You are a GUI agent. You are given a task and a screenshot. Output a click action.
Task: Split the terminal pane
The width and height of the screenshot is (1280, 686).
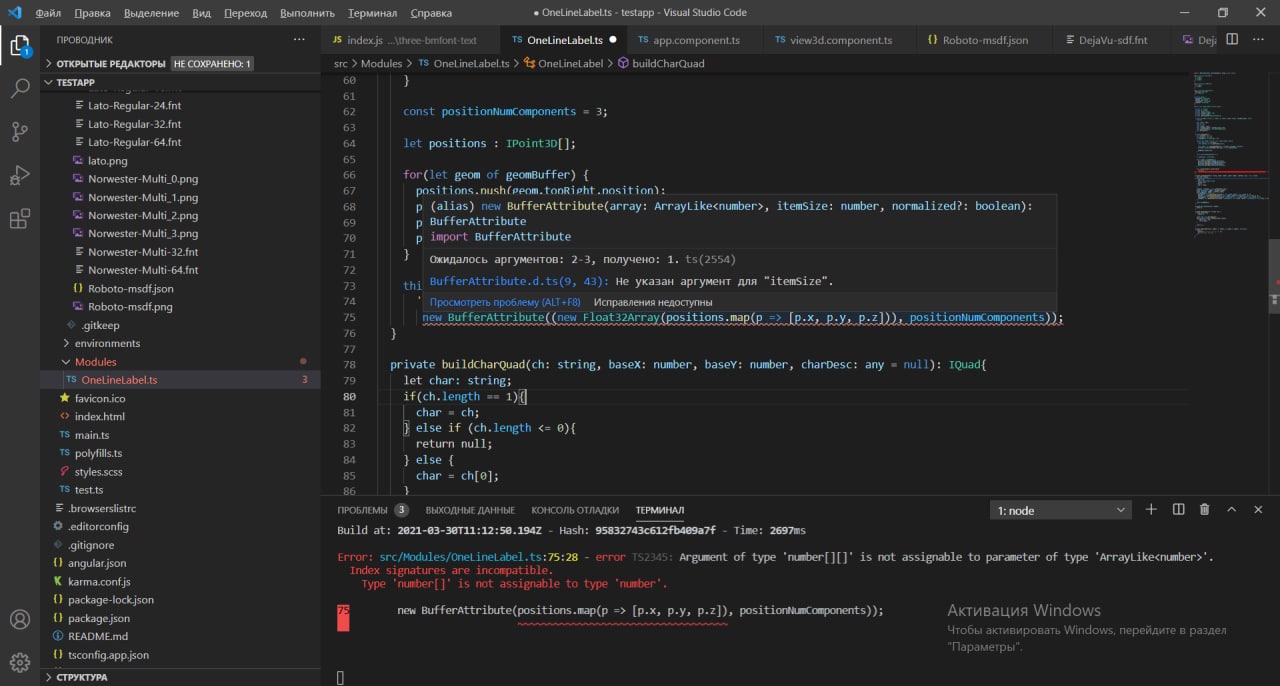coord(1178,510)
